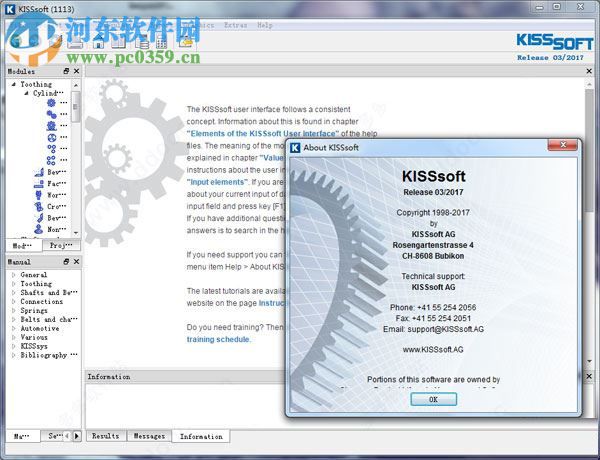Expand Automotive in the Manual tree

(14, 328)
